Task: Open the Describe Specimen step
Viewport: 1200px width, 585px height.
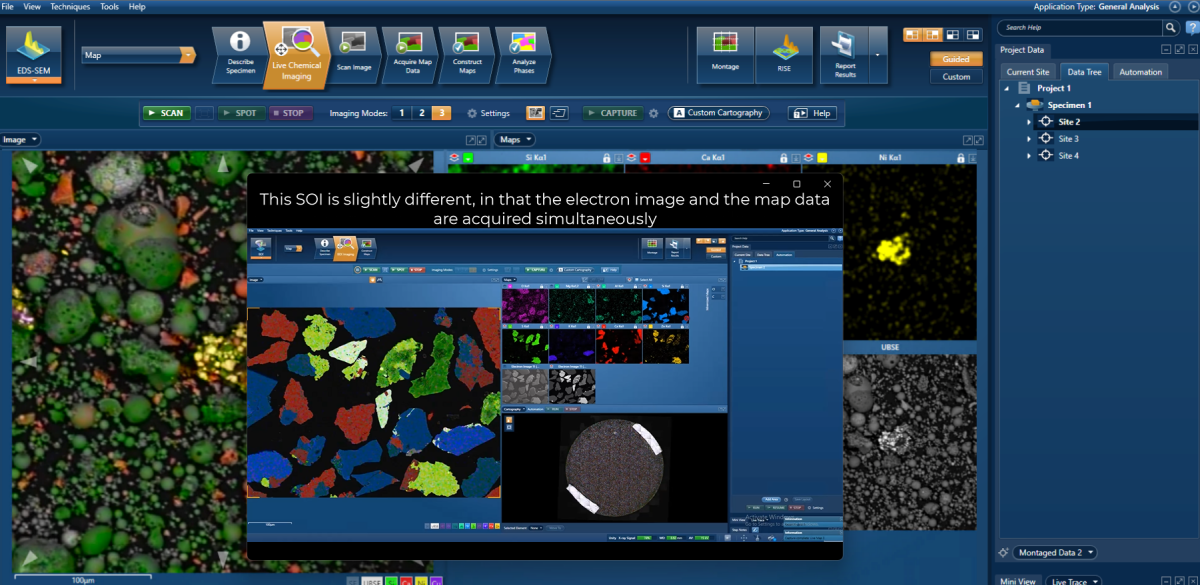Action: tap(239, 52)
